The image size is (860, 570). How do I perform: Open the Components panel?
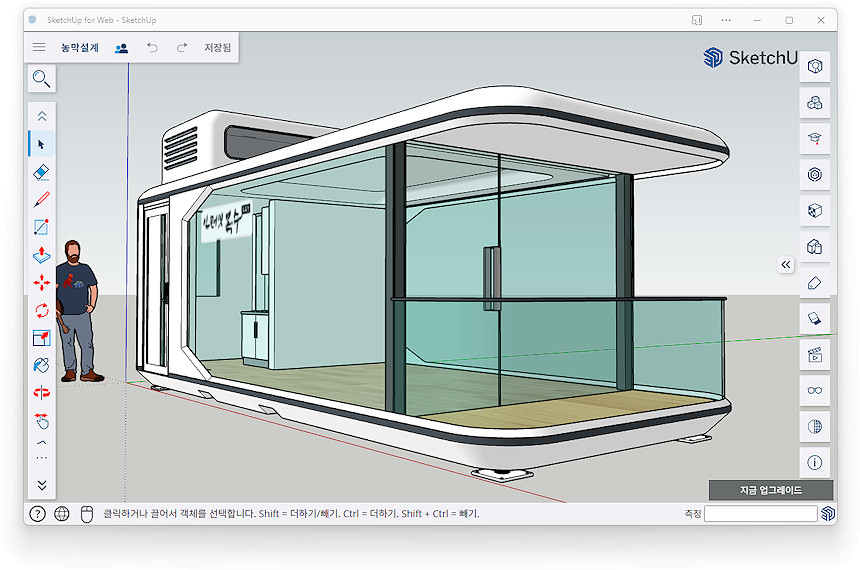(814, 103)
